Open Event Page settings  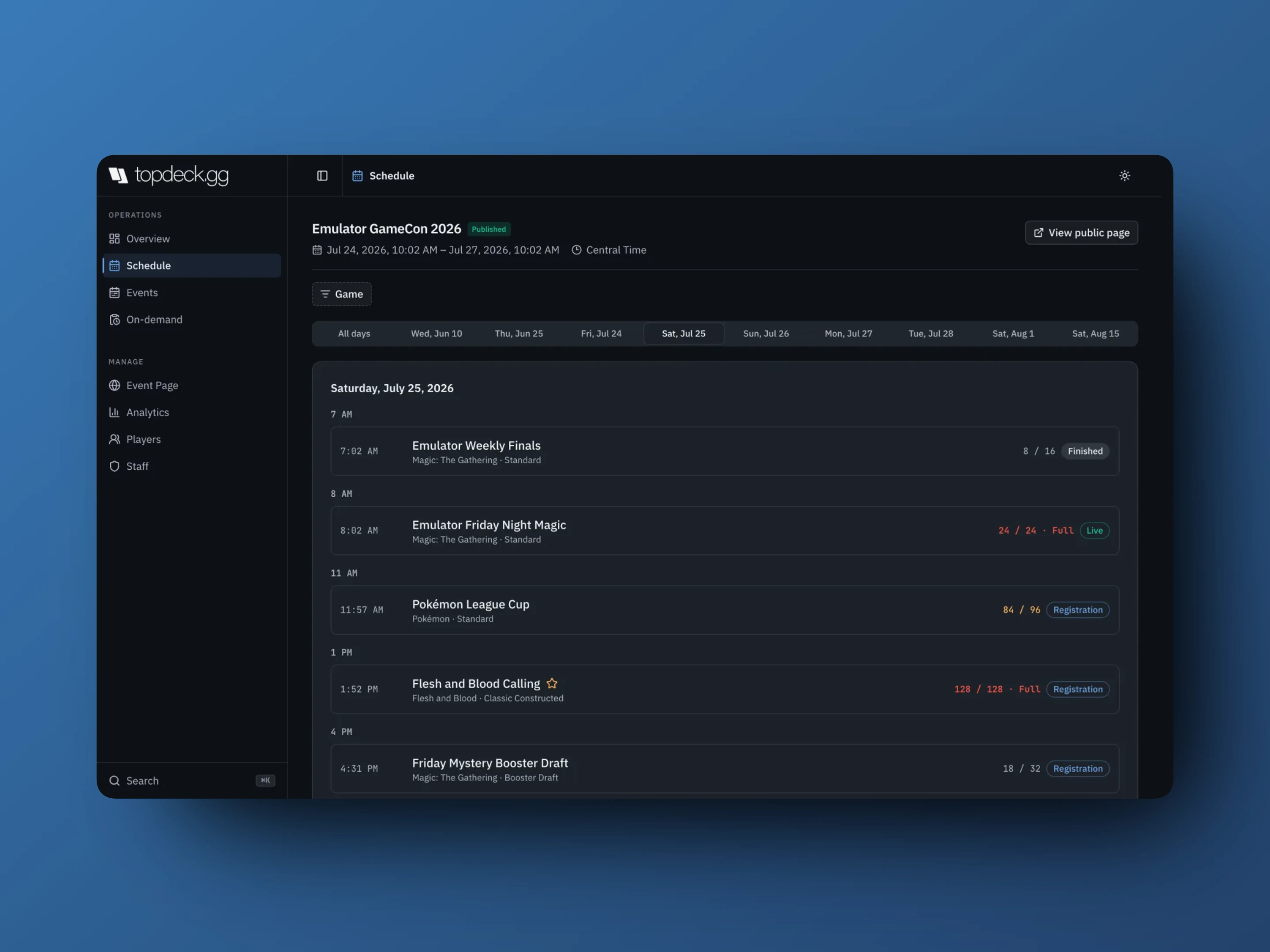pos(192,386)
